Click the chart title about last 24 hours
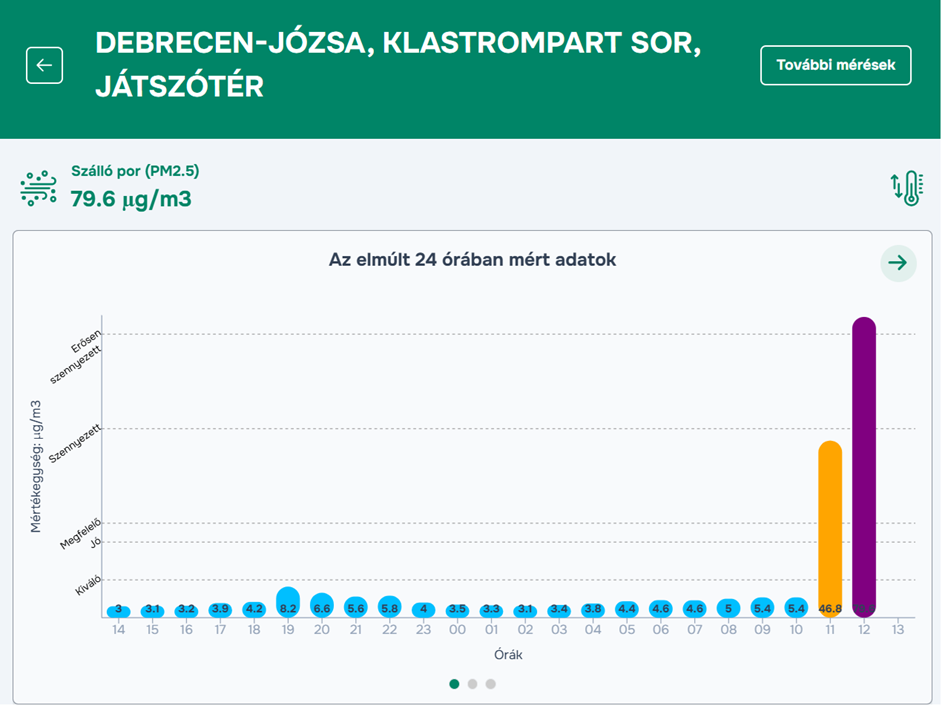This screenshot has width=945, height=723. pyautogui.click(x=472, y=260)
